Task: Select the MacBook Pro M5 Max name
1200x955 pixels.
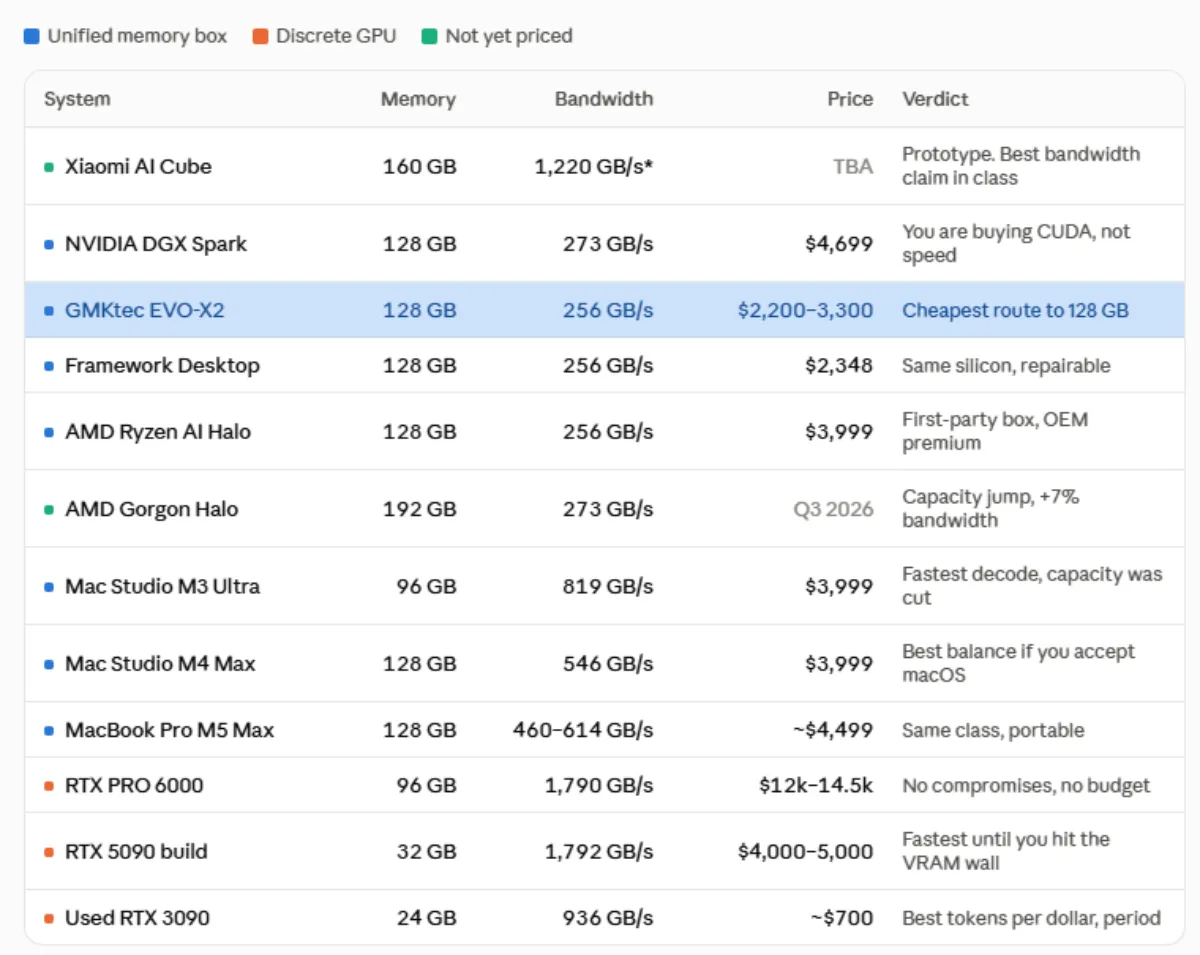Action: (169, 730)
